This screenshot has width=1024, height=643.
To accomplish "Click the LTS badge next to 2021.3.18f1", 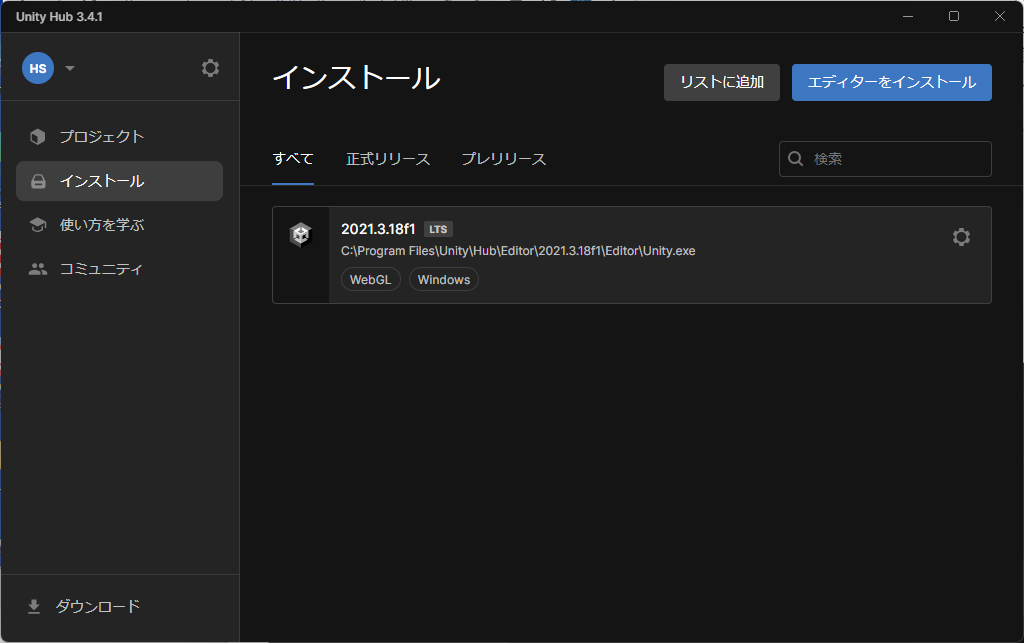I will coord(438,228).
